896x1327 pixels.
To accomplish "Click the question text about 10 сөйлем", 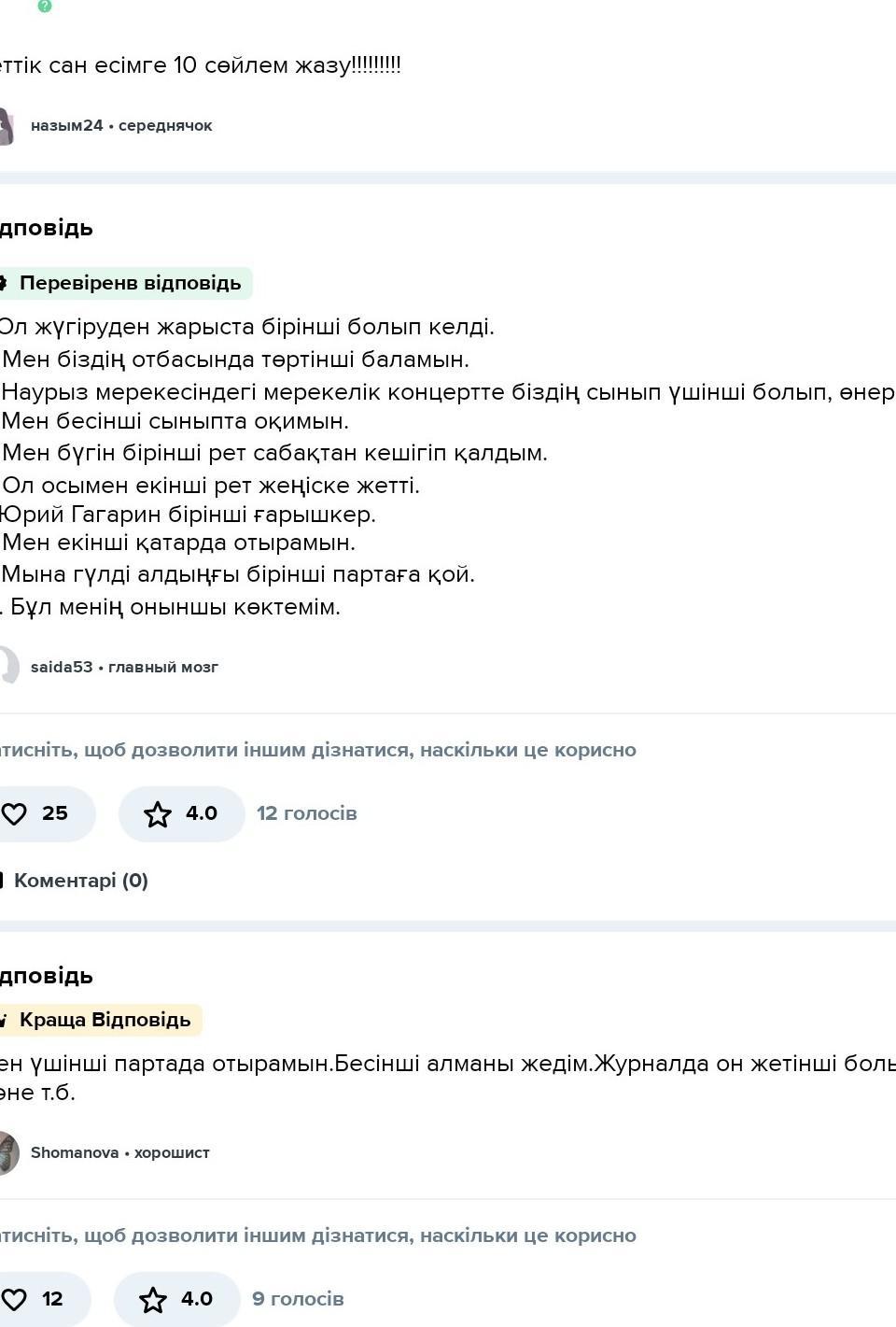I will pos(201,65).
